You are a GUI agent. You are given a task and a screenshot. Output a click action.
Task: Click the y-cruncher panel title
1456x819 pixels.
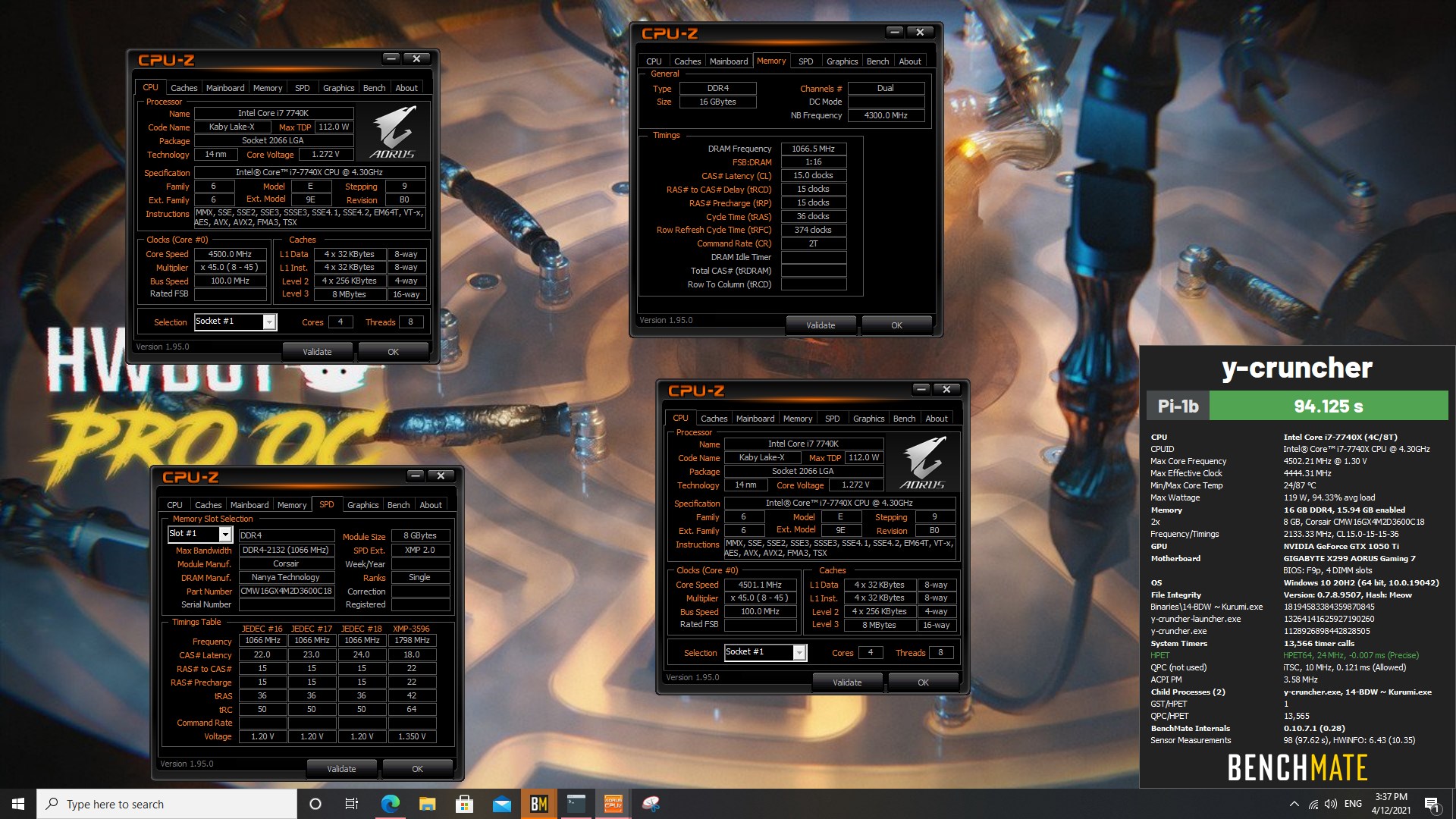pos(1297,368)
